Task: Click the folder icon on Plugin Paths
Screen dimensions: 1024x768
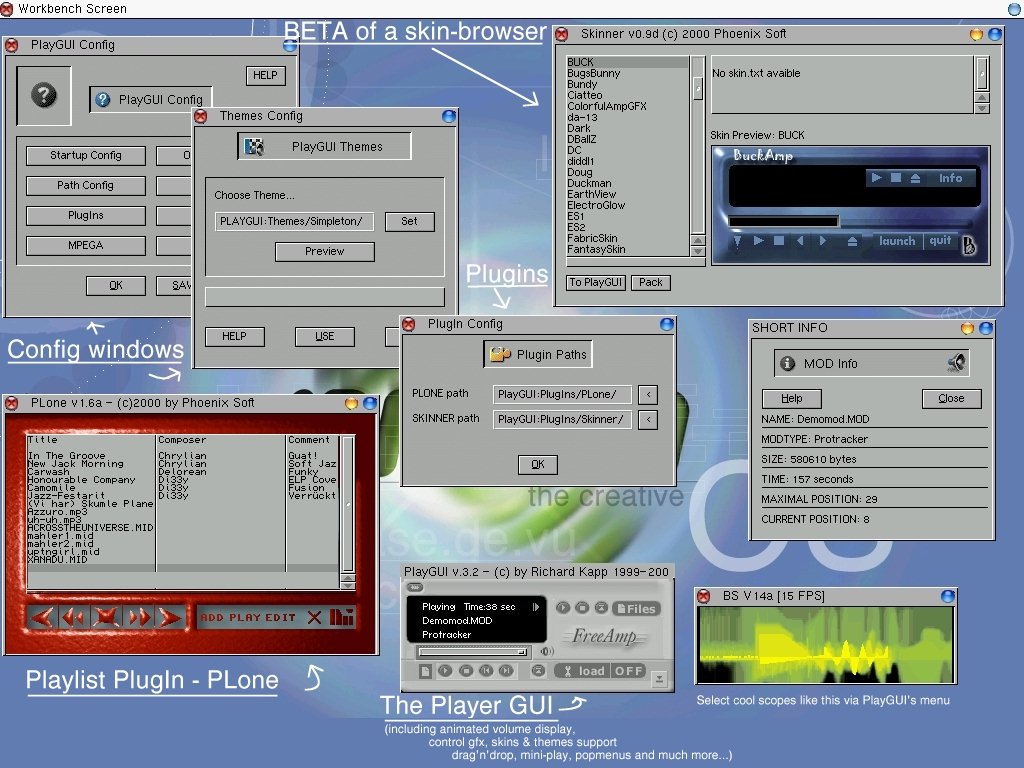Action: click(500, 354)
